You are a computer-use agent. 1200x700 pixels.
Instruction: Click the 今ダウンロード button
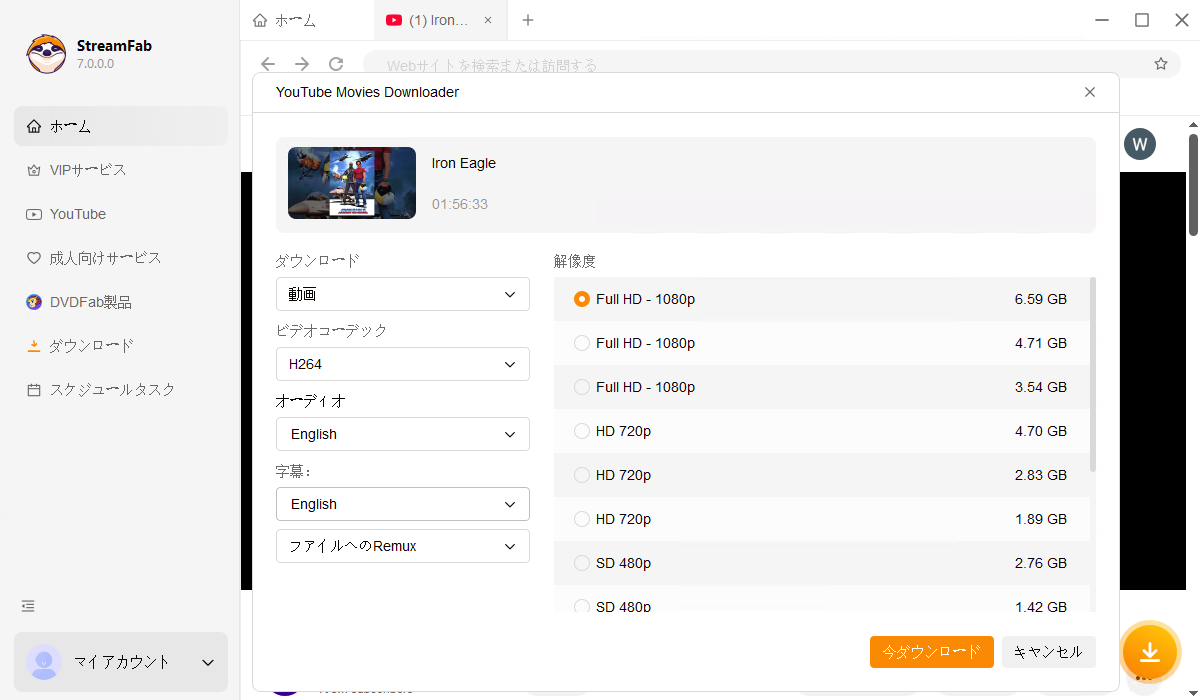pos(931,652)
